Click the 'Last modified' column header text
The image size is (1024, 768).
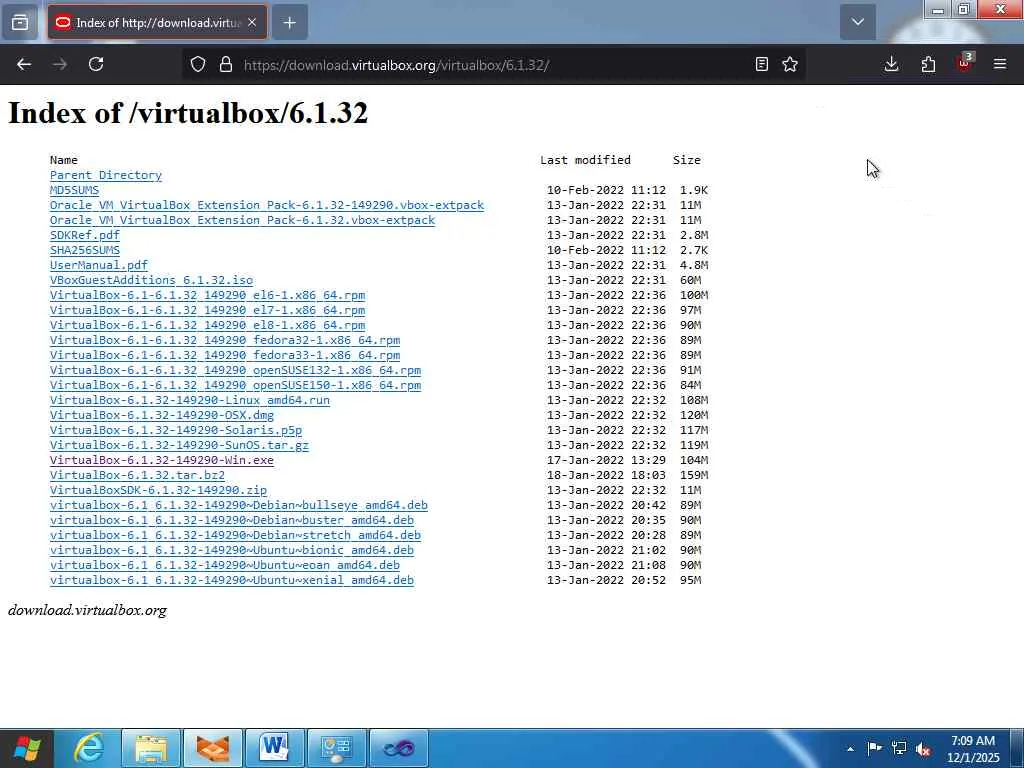click(x=586, y=160)
